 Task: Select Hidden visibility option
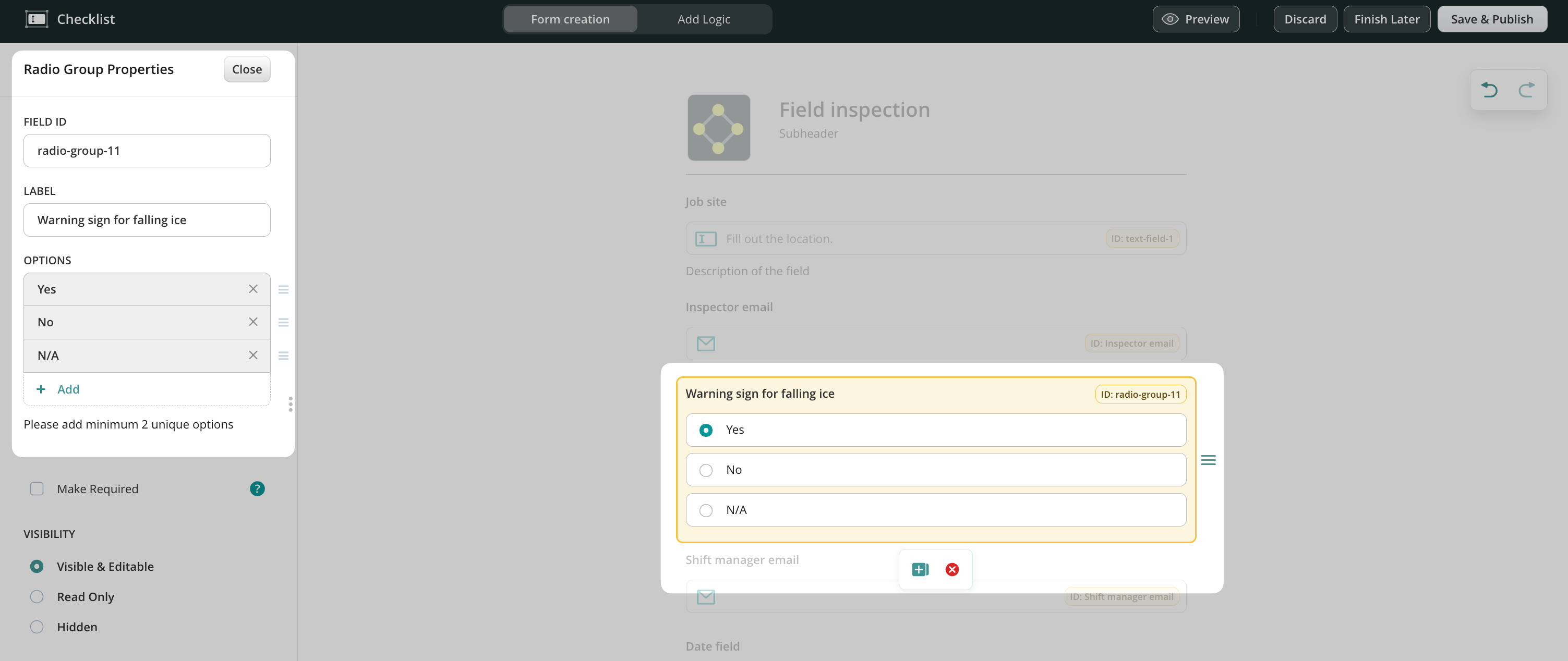[x=37, y=627]
